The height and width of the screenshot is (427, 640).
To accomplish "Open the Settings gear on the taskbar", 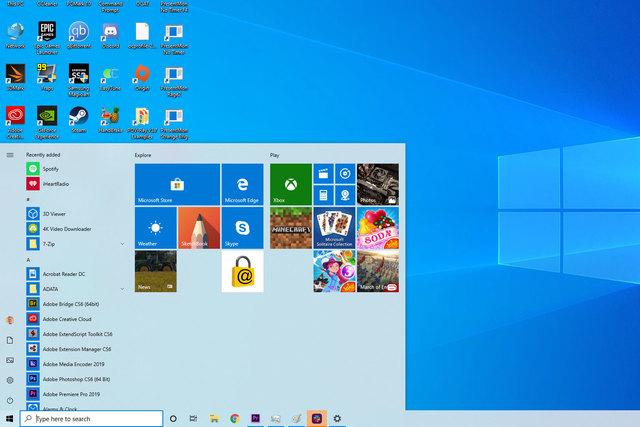I will click(x=337, y=418).
